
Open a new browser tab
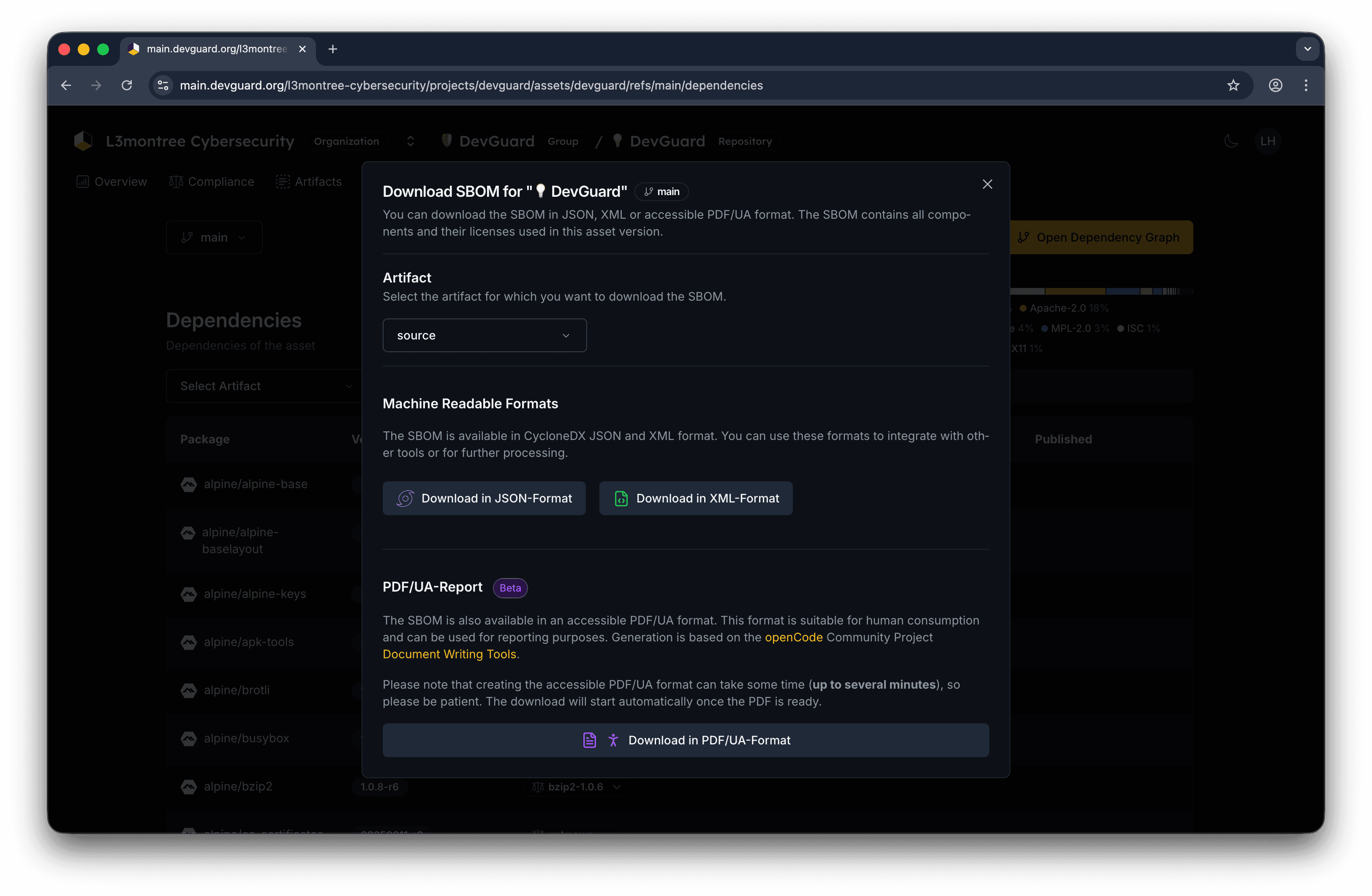point(332,49)
